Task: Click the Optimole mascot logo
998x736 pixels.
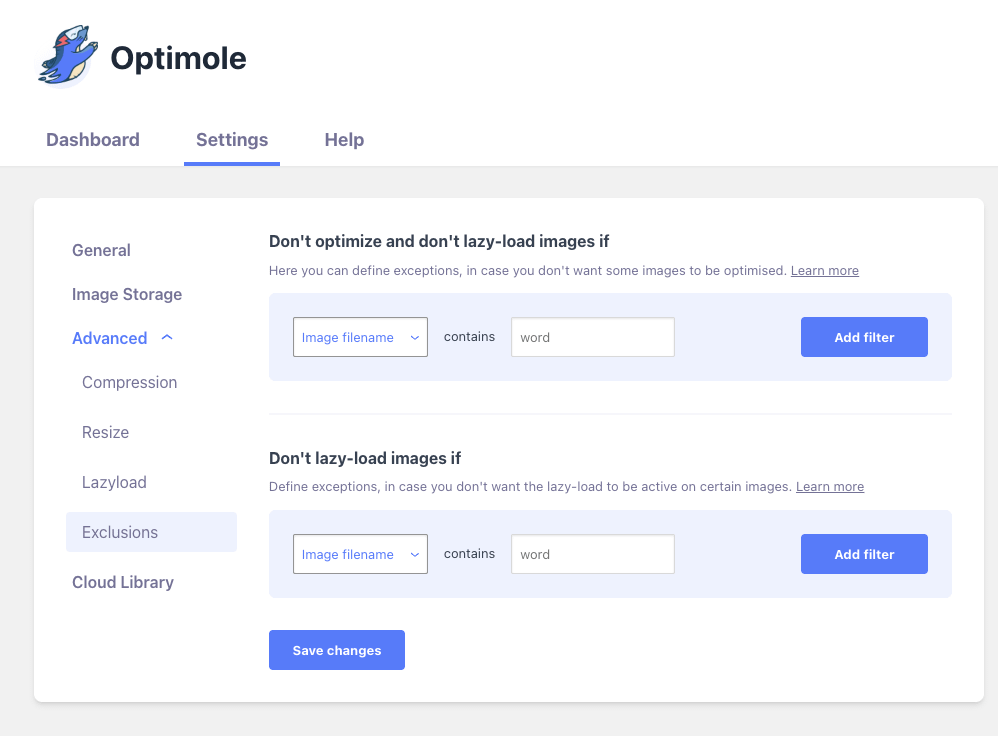Action: tap(68, 58)
